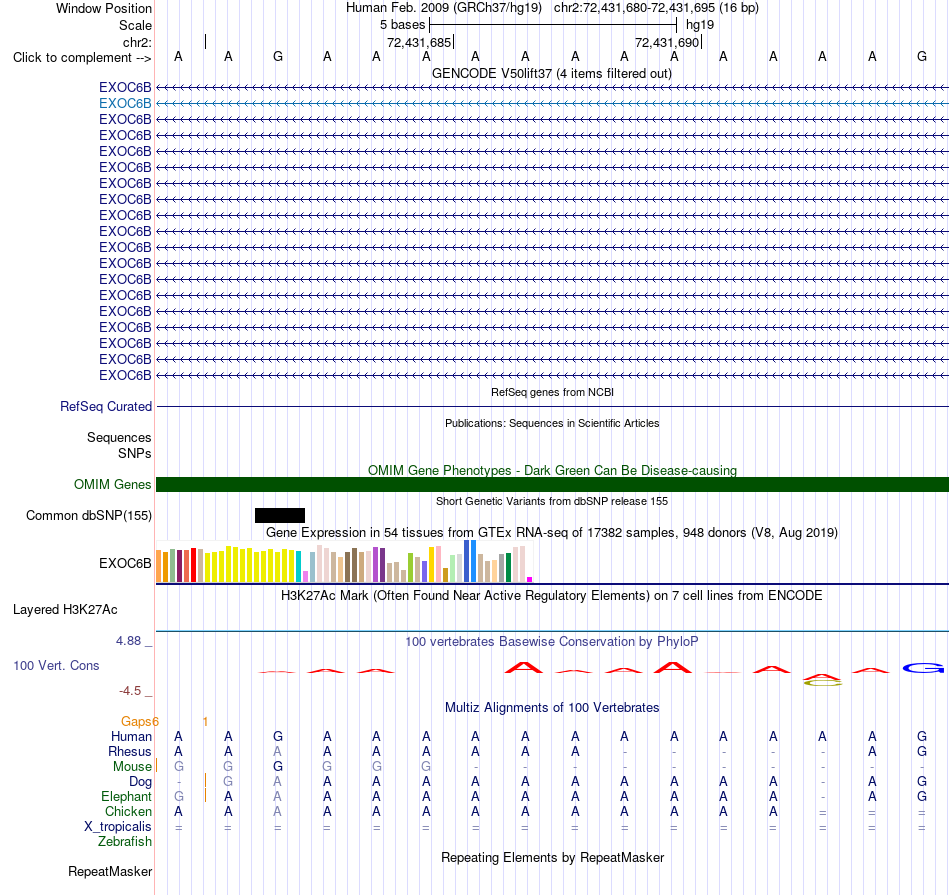This screenshot has height=895, width=950.
Task: Click the small magenta last bar in GTEx chart
Action: 530,579
